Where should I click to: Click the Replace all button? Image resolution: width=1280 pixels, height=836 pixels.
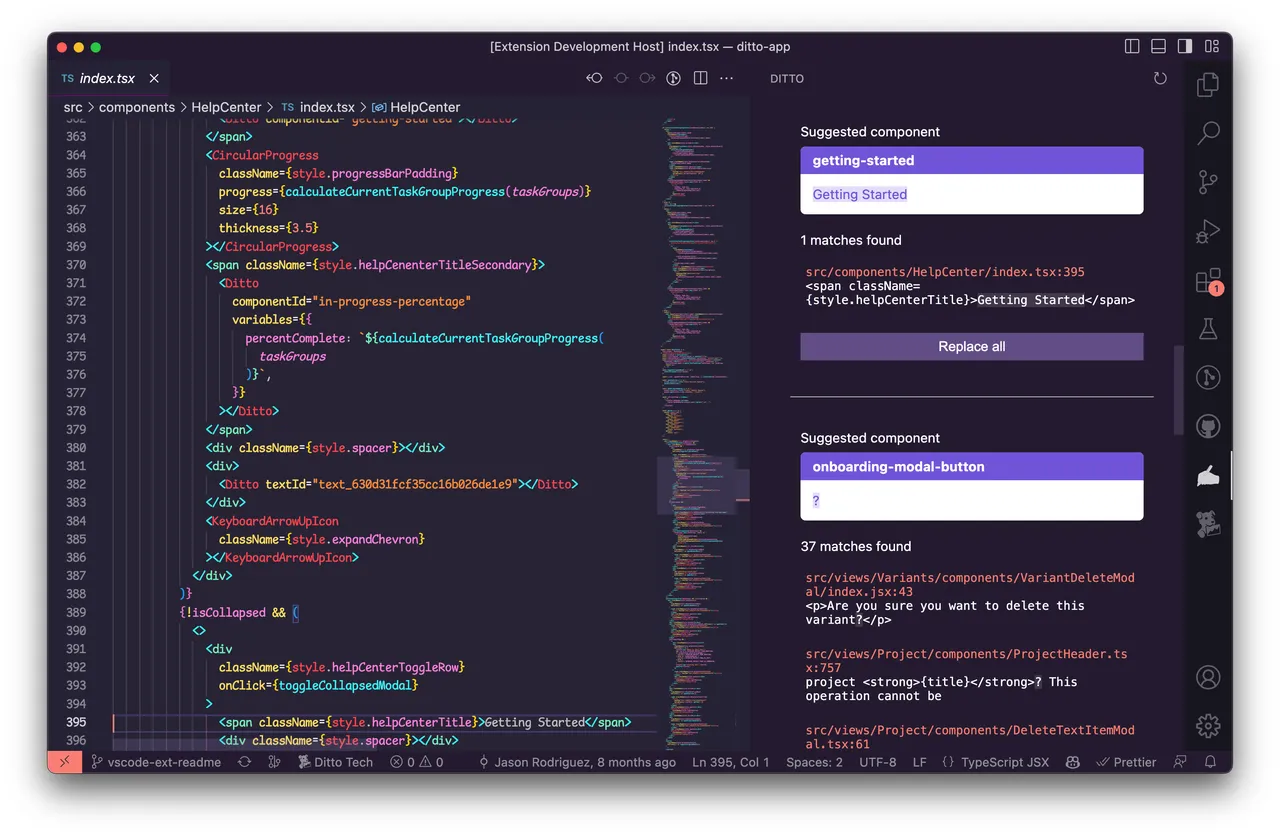pos(972,346)
